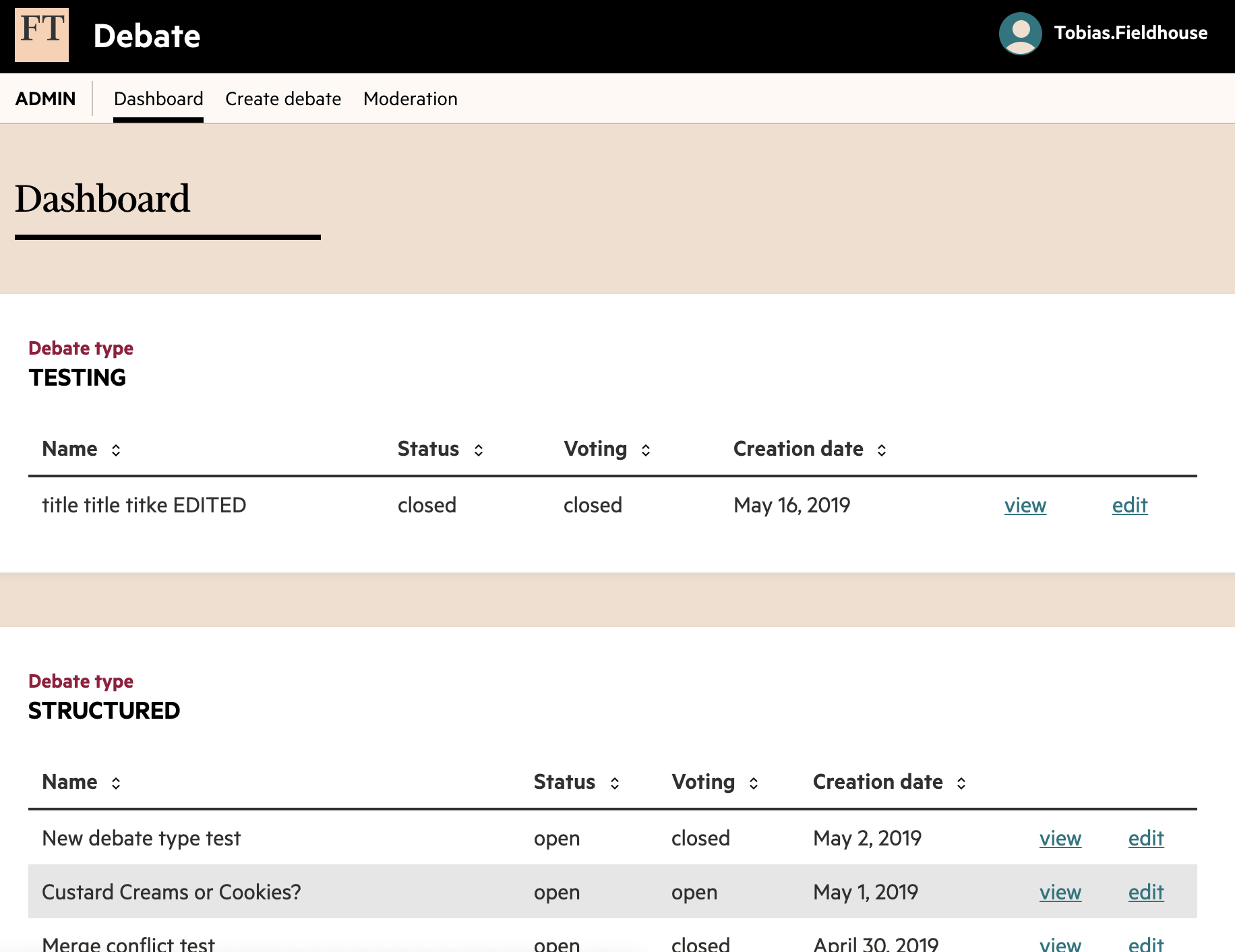Screen dimensions: 1235x952
Task: View the 'title title titke EDITED' debate
Action: pyautogui.click(x=1025, y=506)
